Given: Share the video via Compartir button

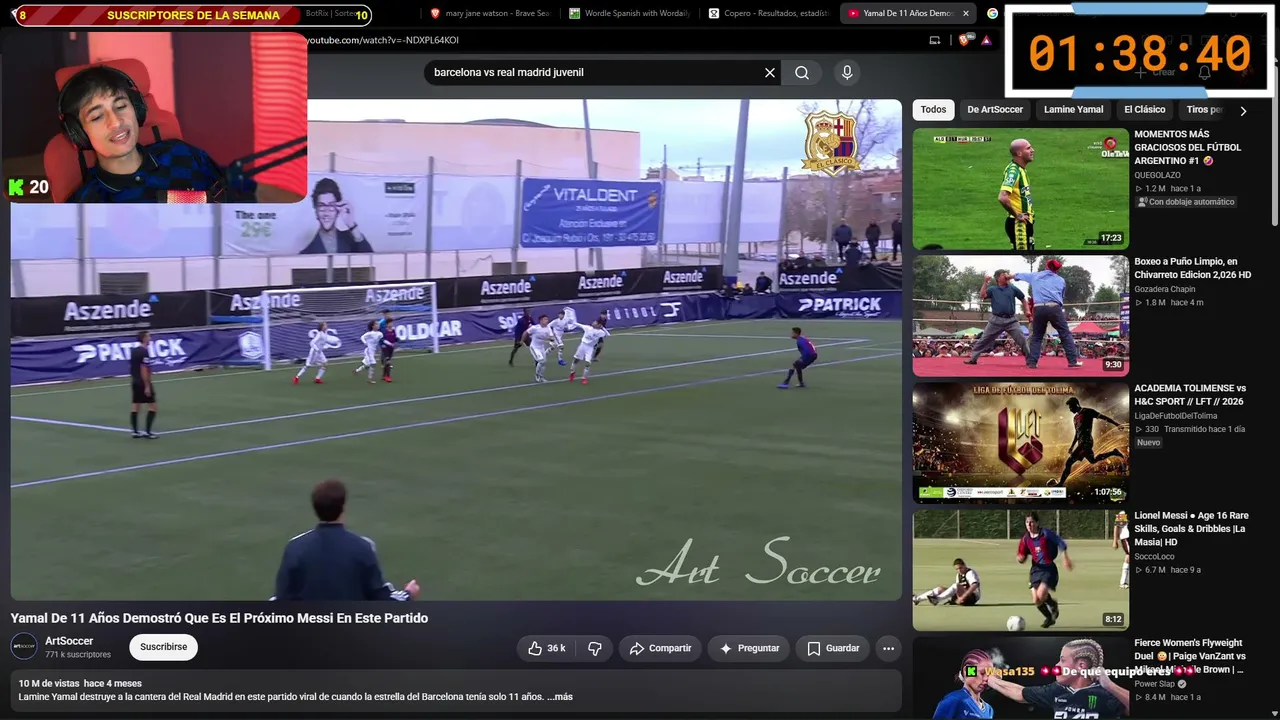Looking at the screenshot, I should (660, 648).
